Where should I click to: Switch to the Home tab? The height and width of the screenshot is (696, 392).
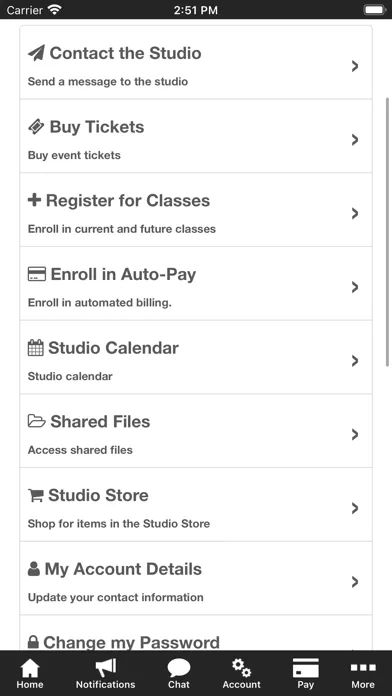tap(30, 674)
